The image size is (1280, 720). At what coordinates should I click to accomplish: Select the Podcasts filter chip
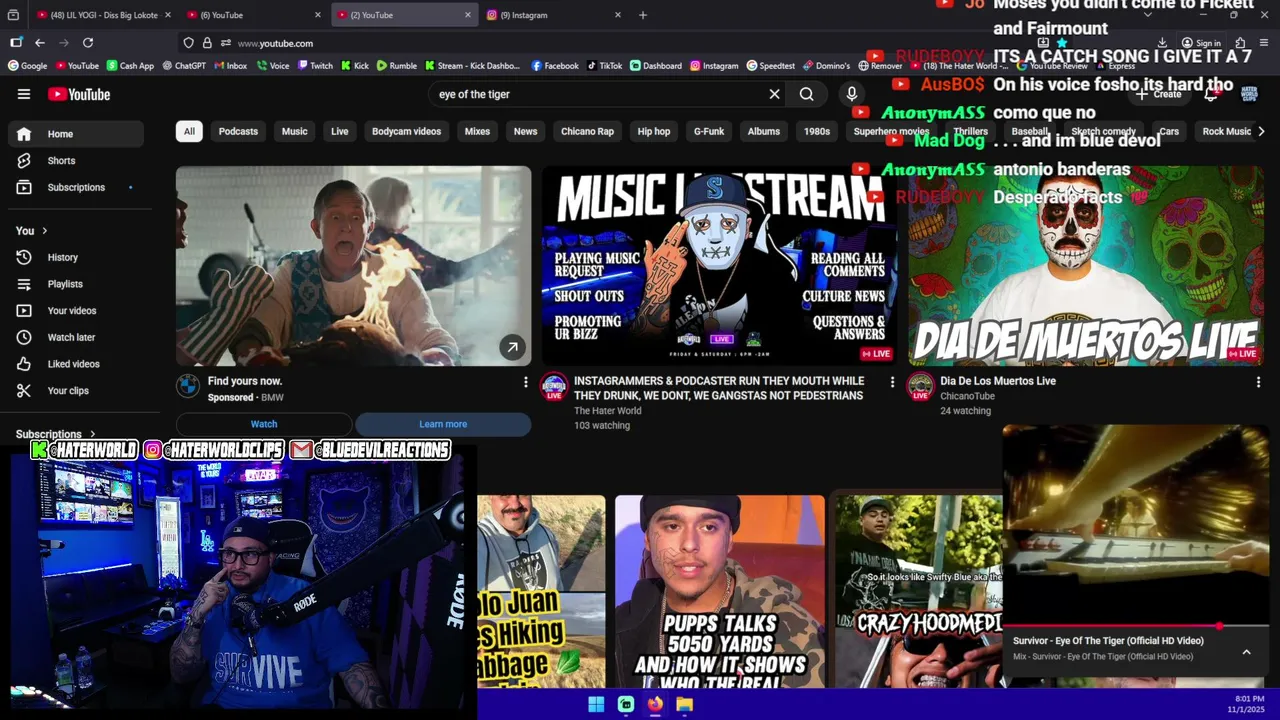pos(238,131)
